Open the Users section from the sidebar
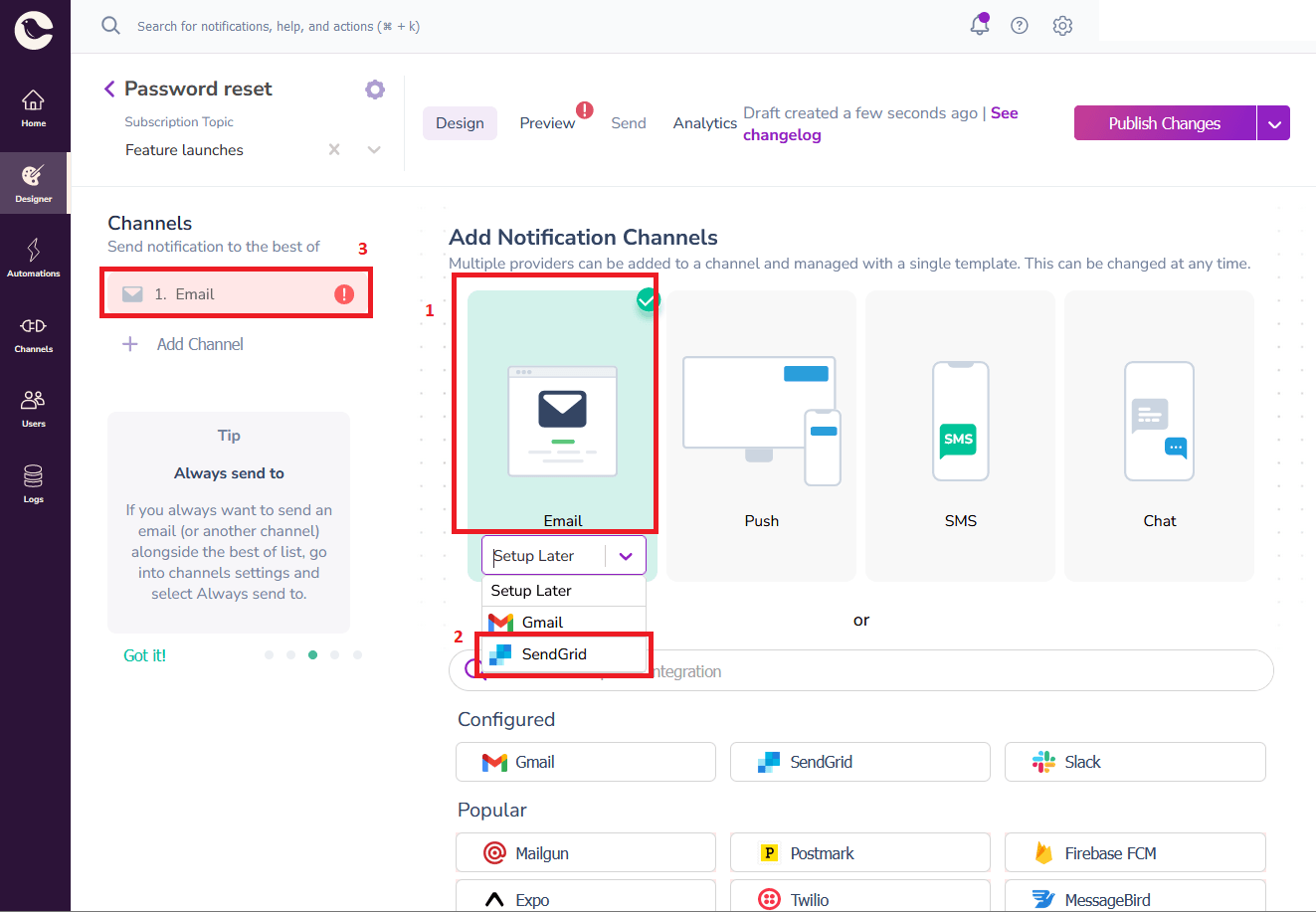The image size is (1316, 912). (x=34, y=408)
